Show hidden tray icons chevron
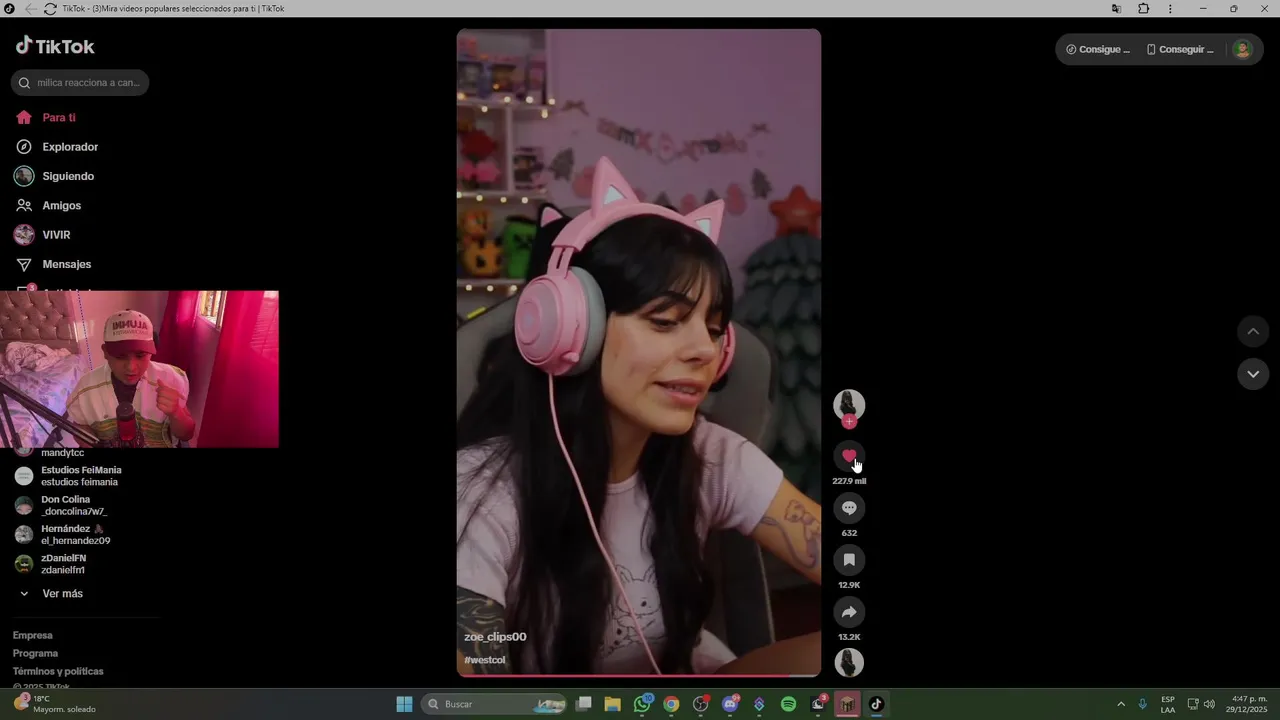 (x=1121, y=704)
